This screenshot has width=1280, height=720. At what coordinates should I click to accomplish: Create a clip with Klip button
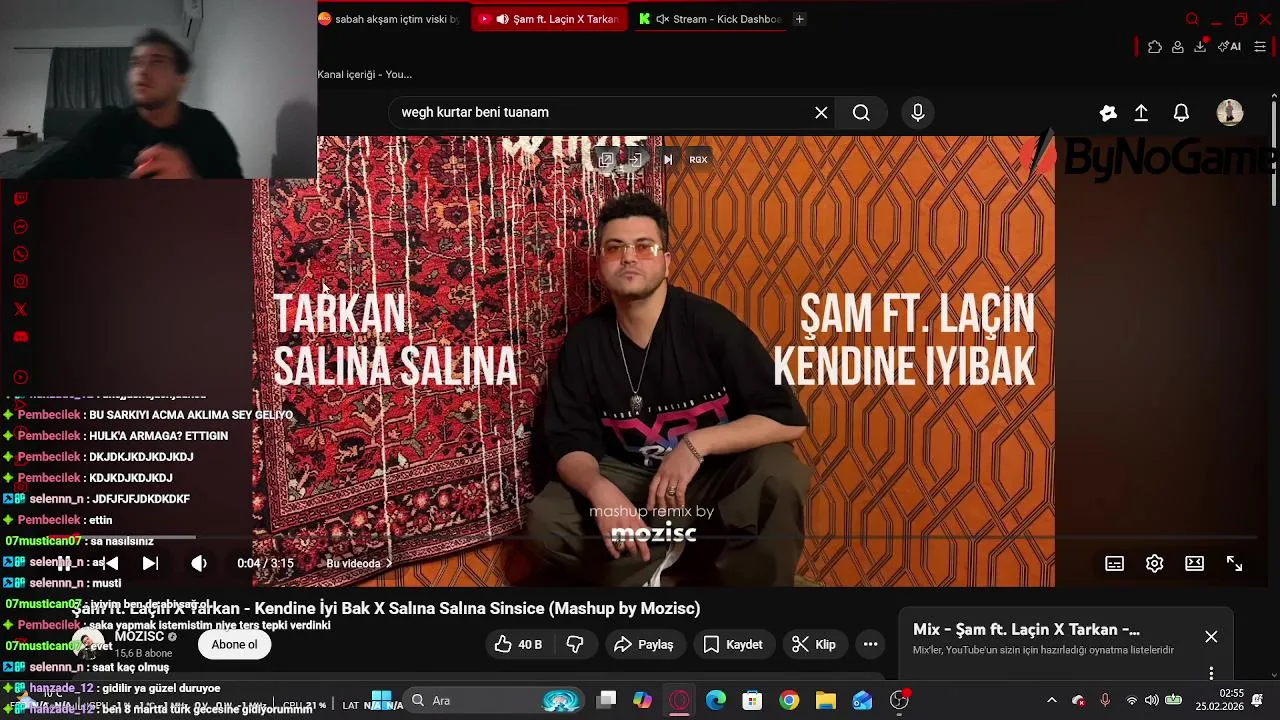(813, 645)
